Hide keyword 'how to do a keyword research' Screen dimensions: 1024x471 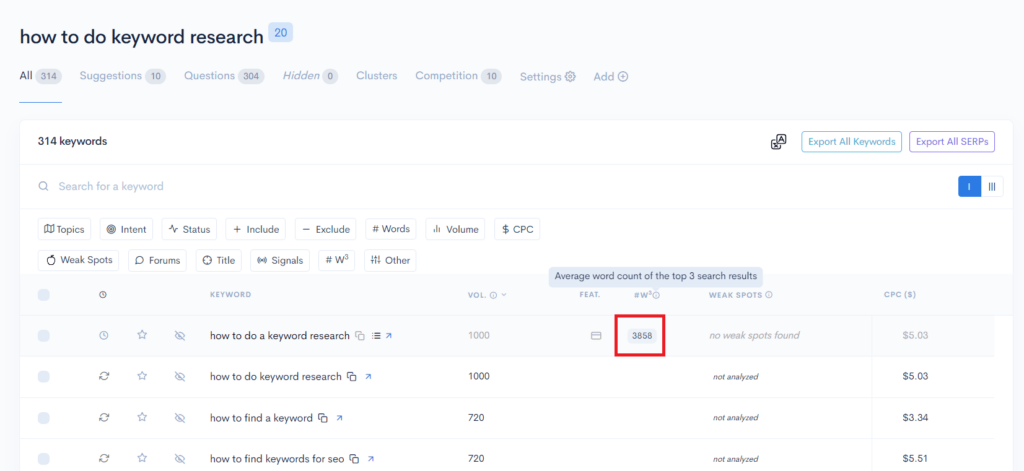(x=180, y=336)
